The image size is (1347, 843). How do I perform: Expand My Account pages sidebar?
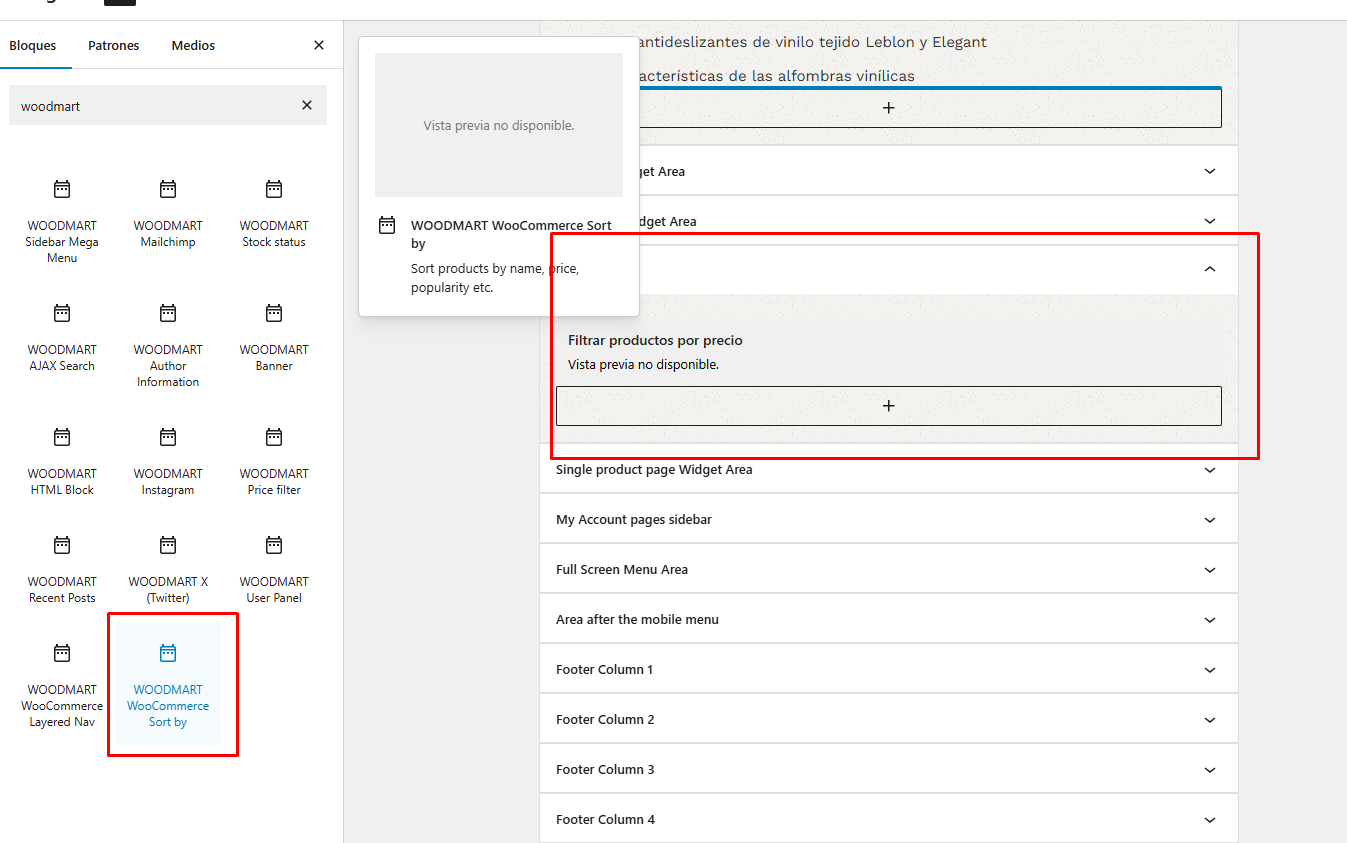coord(889,519)
